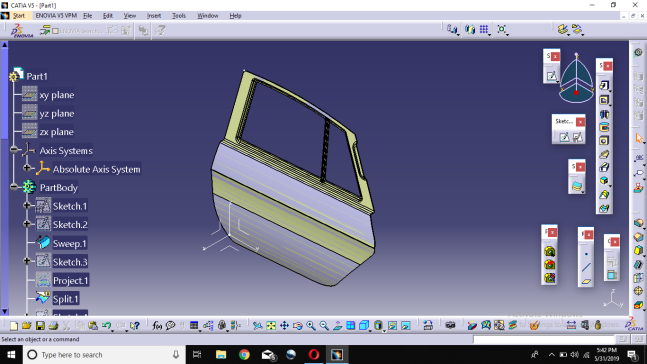Activate Fly Mode plane icon
This screenshot has height=364, width=647.
(257, 326)
